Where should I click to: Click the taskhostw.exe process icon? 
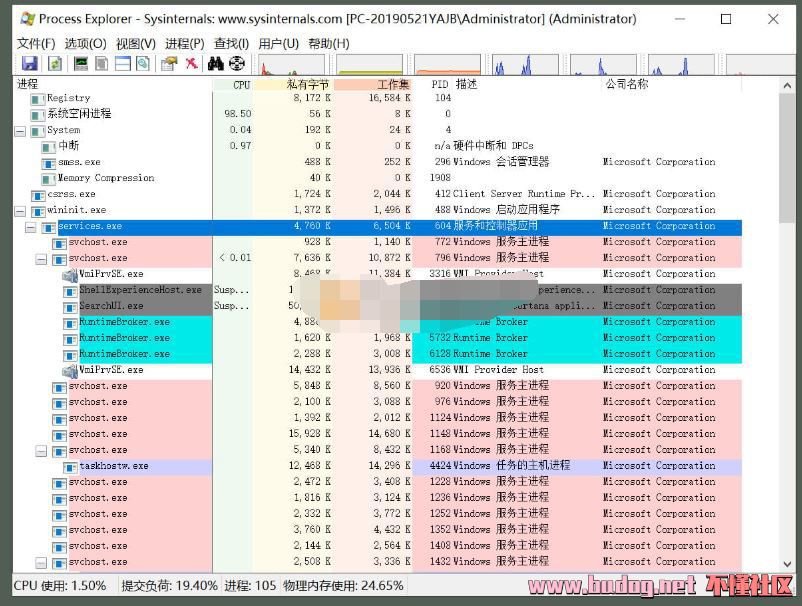(x=70, y=467)
